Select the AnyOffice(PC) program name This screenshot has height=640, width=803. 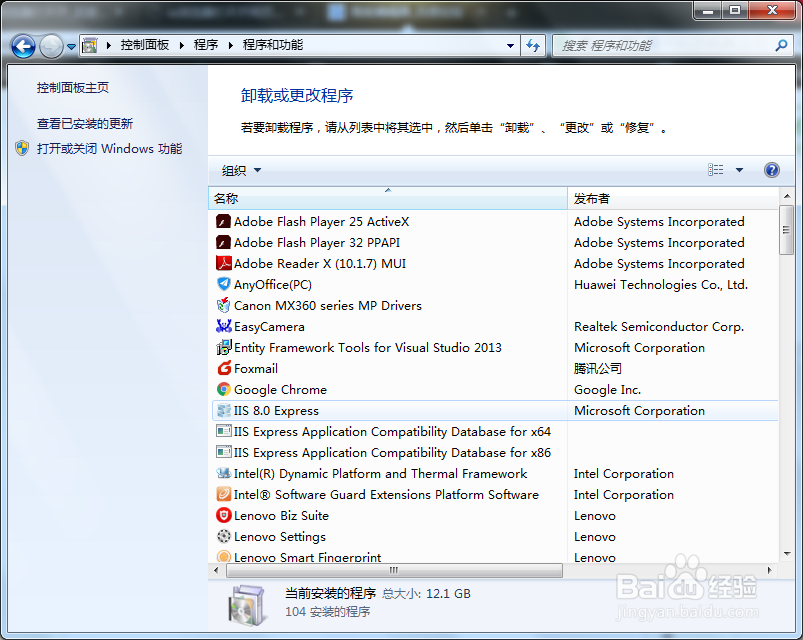point(272,285)
